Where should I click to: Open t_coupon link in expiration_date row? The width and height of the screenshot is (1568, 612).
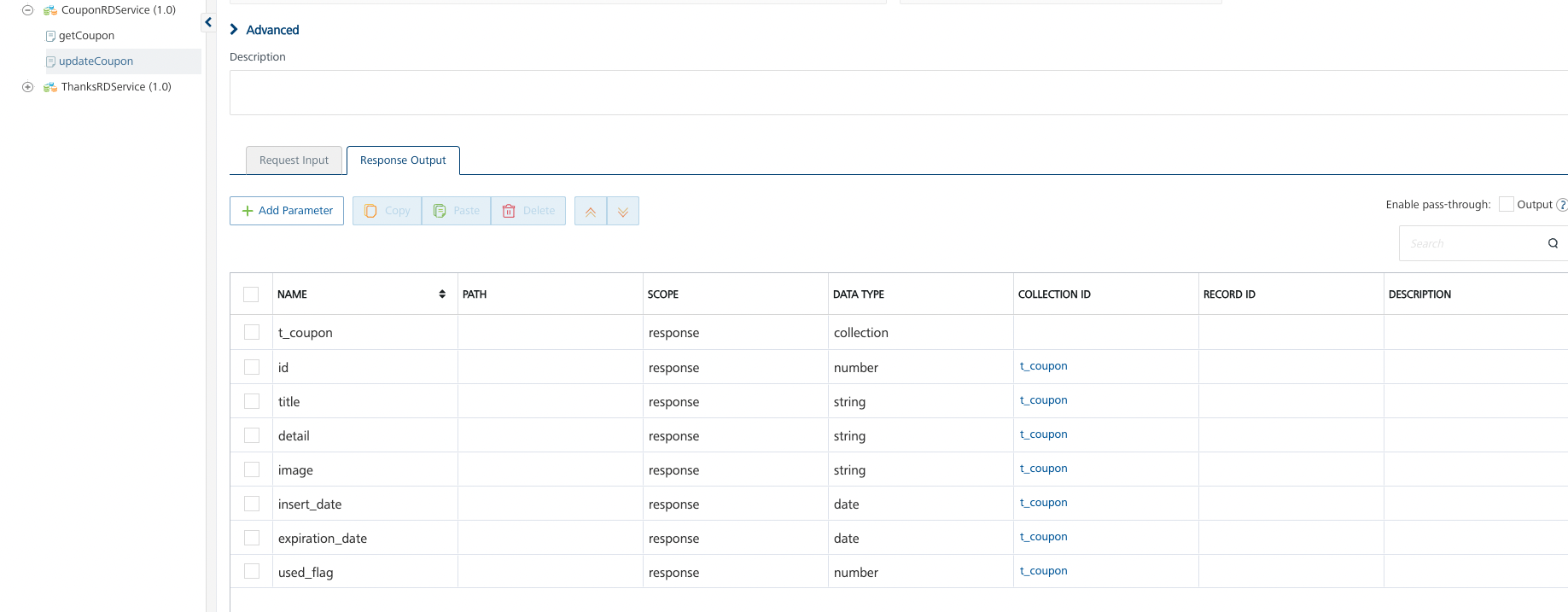1043,537
